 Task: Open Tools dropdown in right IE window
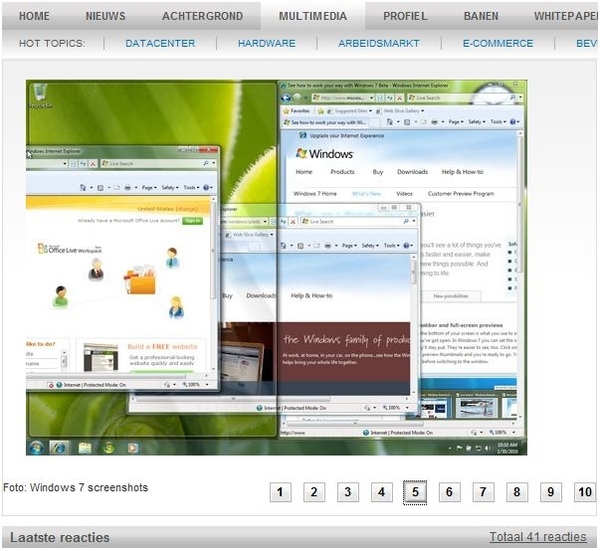click(x=498, y=122)
